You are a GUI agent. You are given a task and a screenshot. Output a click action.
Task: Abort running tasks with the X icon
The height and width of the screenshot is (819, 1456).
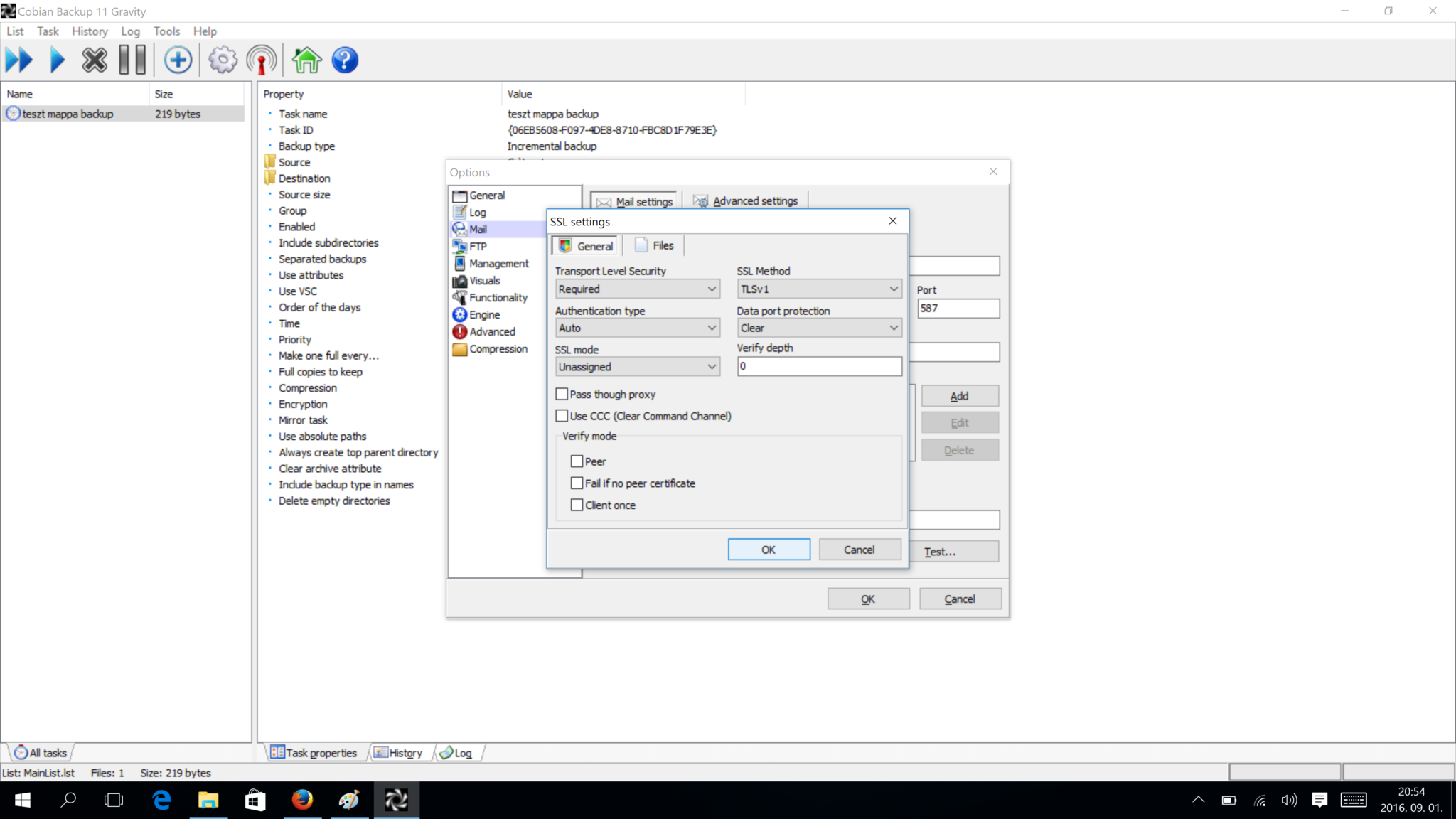click(x=95, y=60)
